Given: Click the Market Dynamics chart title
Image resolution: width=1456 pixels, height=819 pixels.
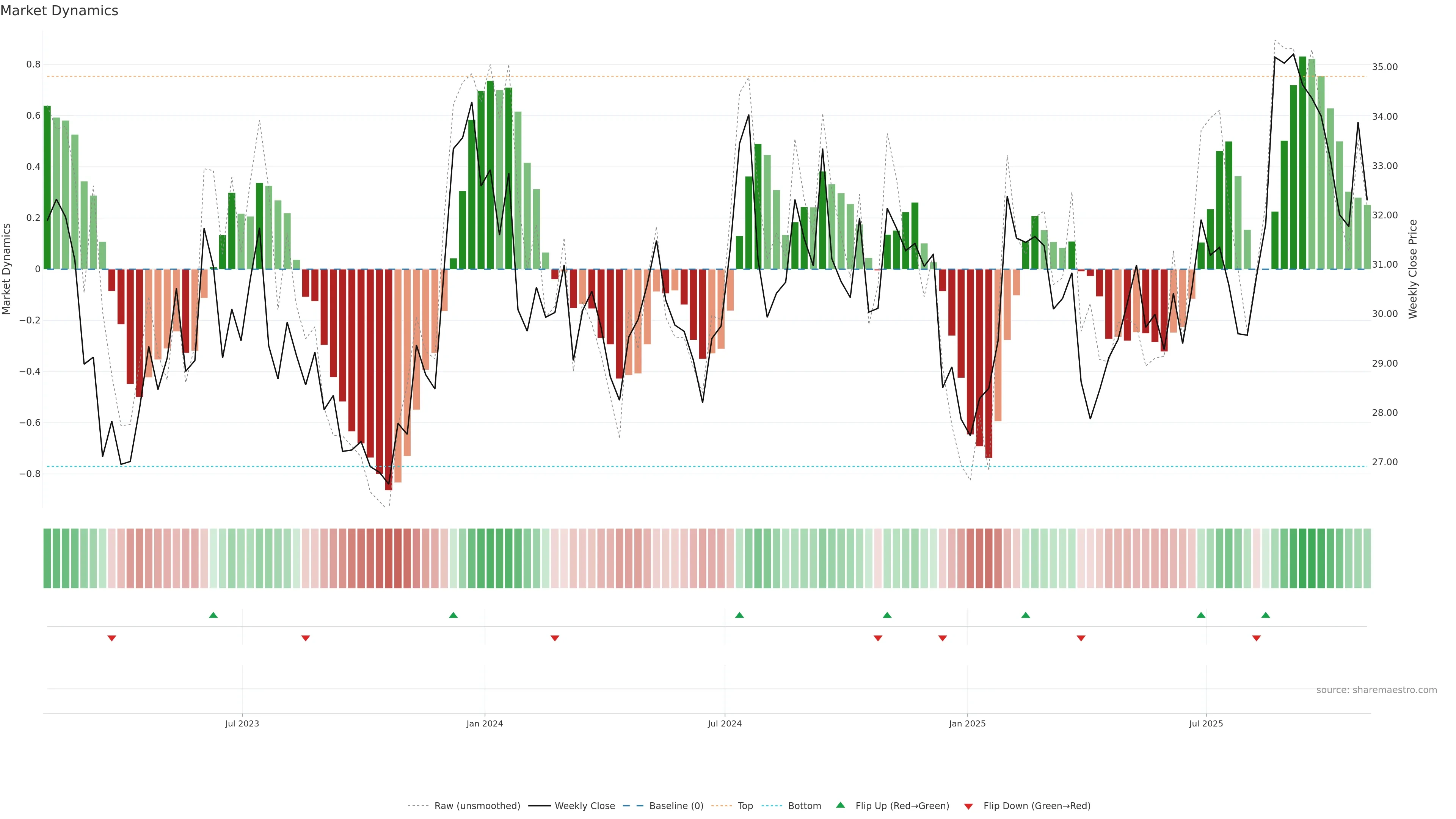Looking at the screenshot, I should click(x=60, y=11).
